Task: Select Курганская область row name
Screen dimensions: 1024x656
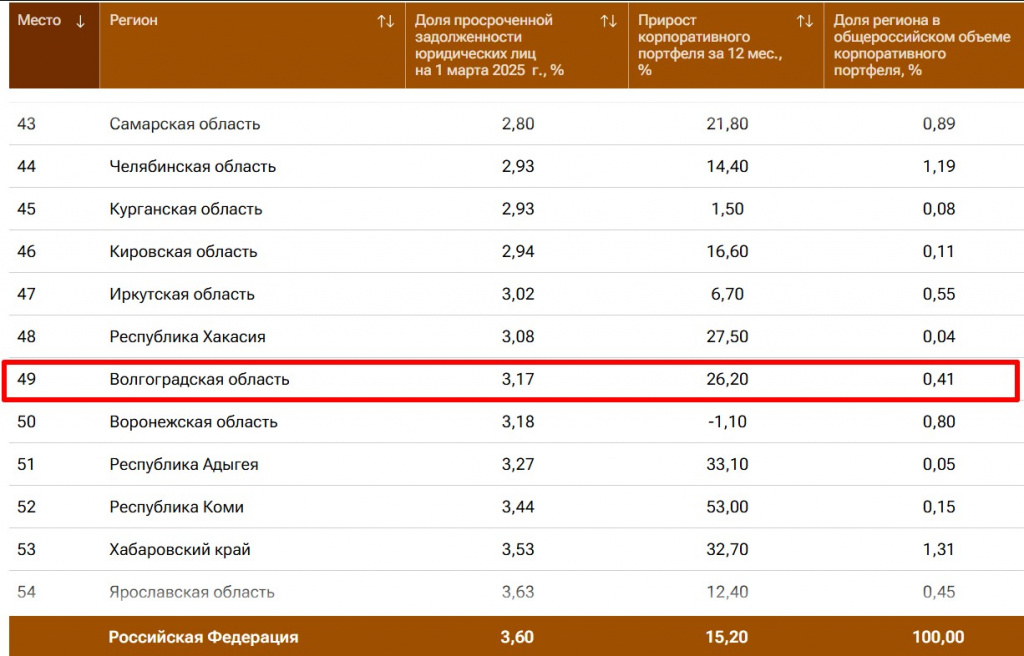Action: click(x=185, y=209)
